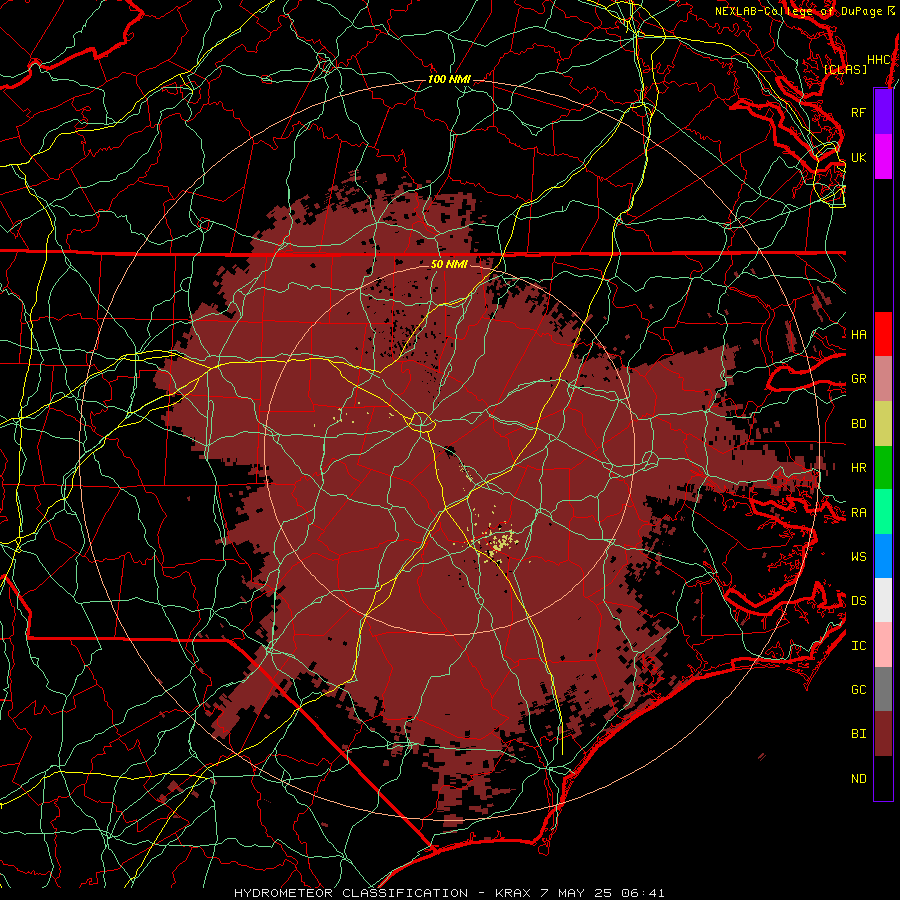Click the WS blue legend swatch
The image size is (900, 900).
pos(883,556)
